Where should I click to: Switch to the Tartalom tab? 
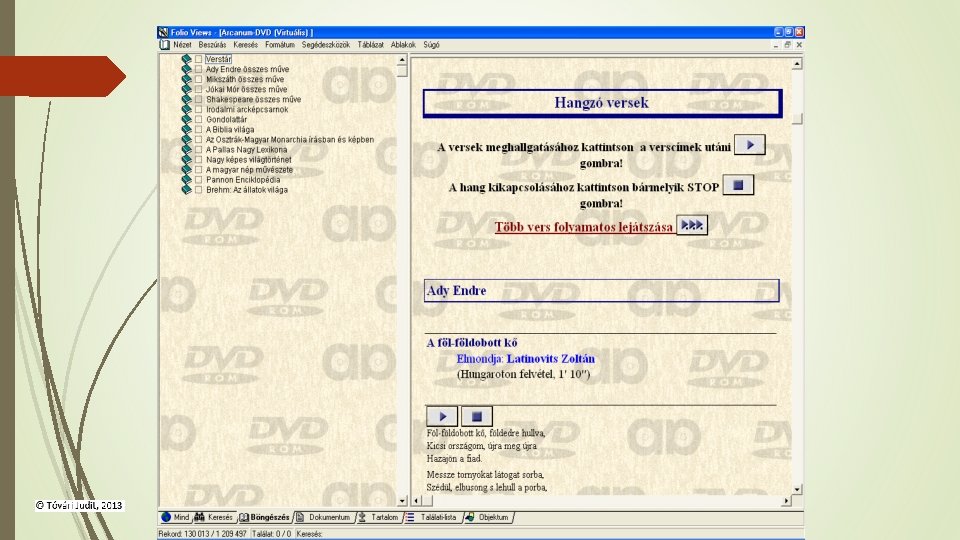tap(378, 517)
